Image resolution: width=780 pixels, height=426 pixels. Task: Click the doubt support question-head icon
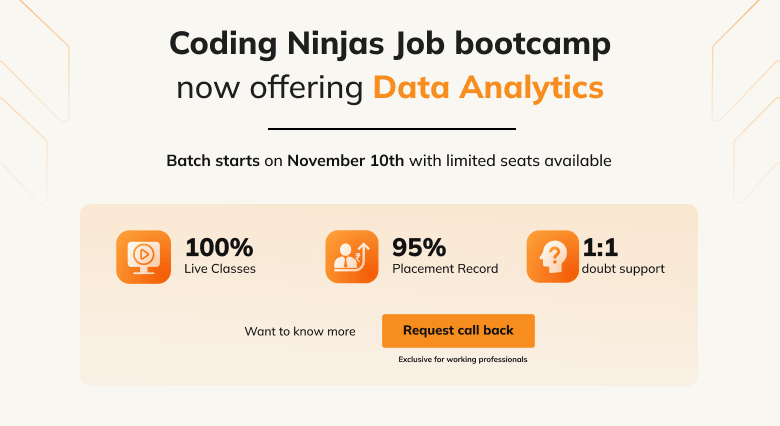[x=553, y=256]
